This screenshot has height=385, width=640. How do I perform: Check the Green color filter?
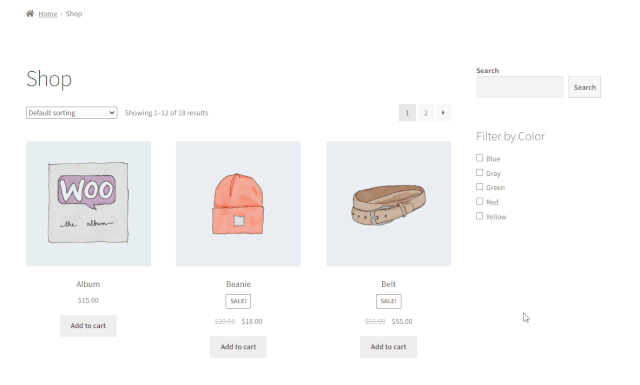pyautogui.click(x=480, y=187)
